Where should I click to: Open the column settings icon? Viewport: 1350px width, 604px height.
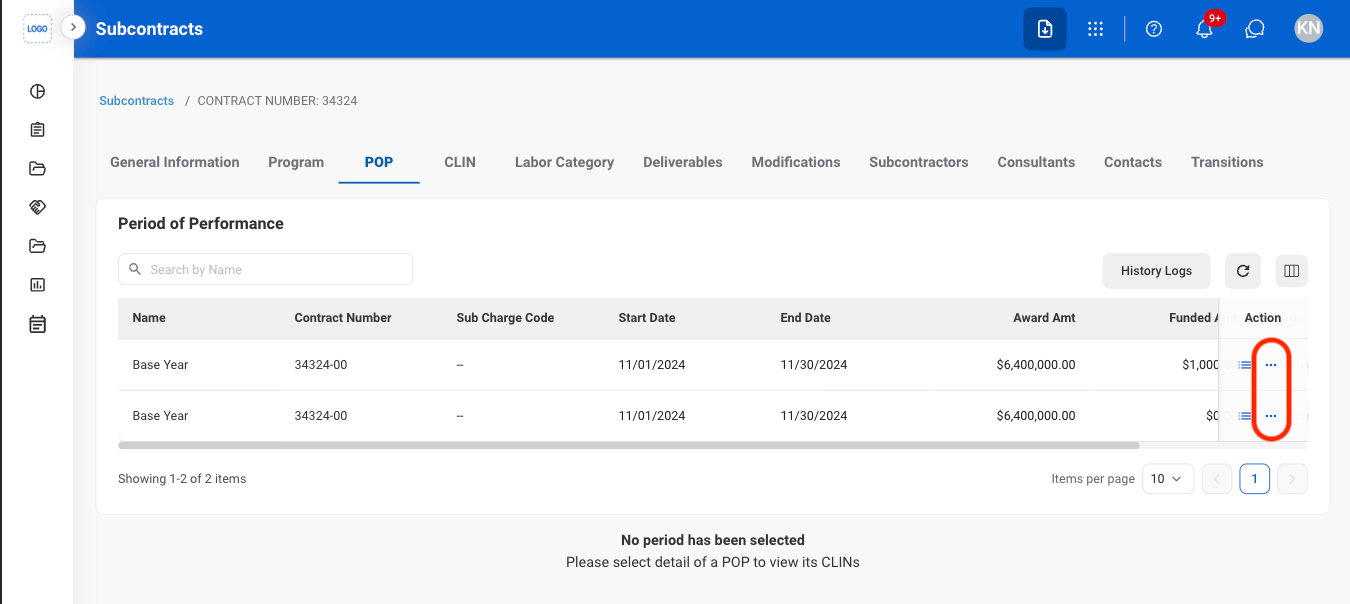[x=1291, y=271]
